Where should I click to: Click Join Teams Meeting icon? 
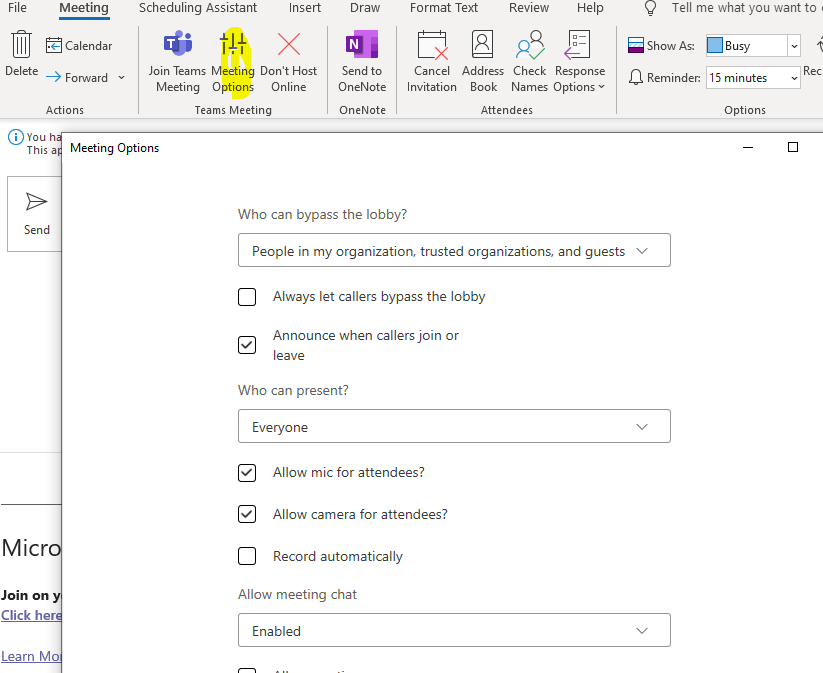coord(177,44)
